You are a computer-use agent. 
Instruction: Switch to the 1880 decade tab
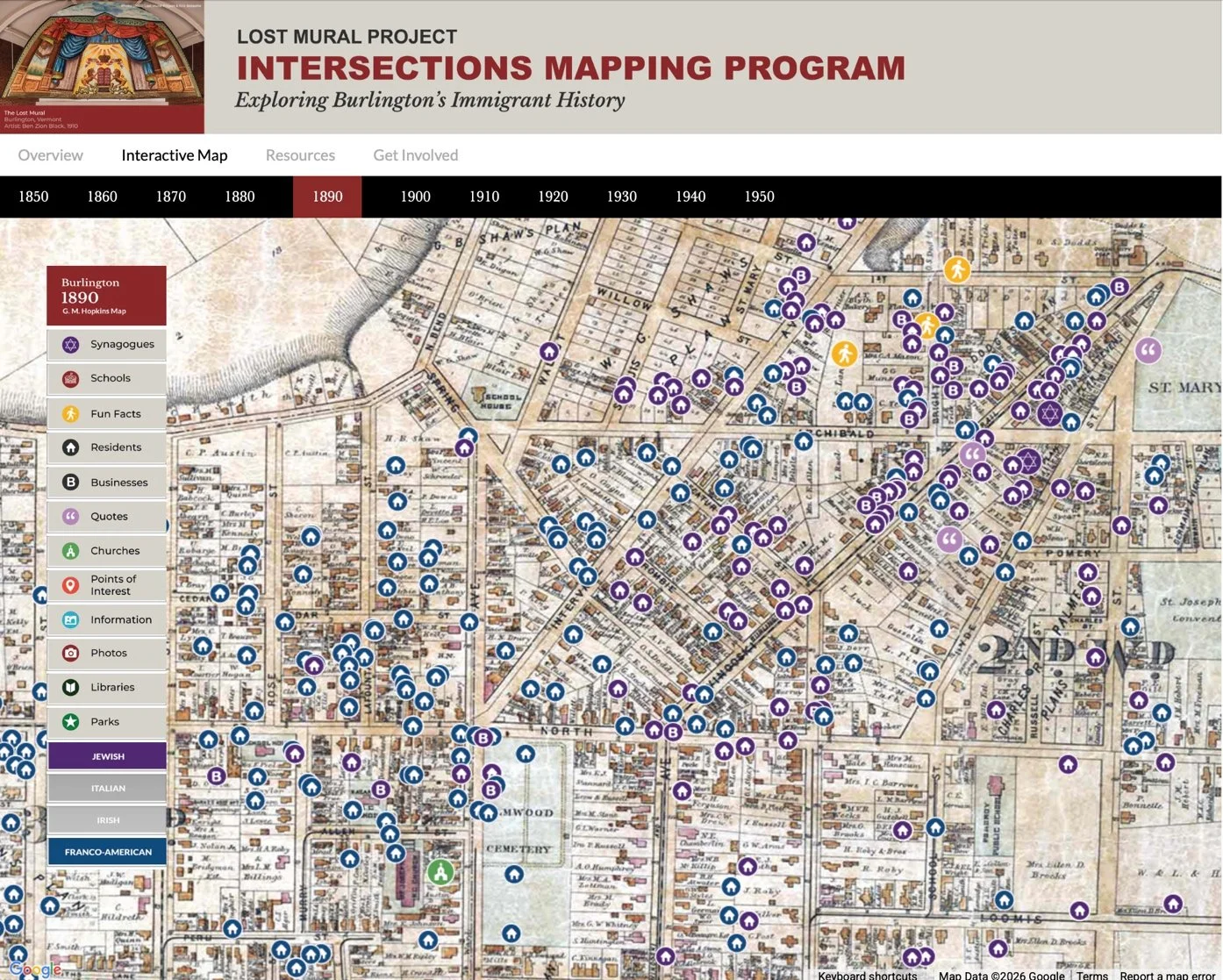240,197
